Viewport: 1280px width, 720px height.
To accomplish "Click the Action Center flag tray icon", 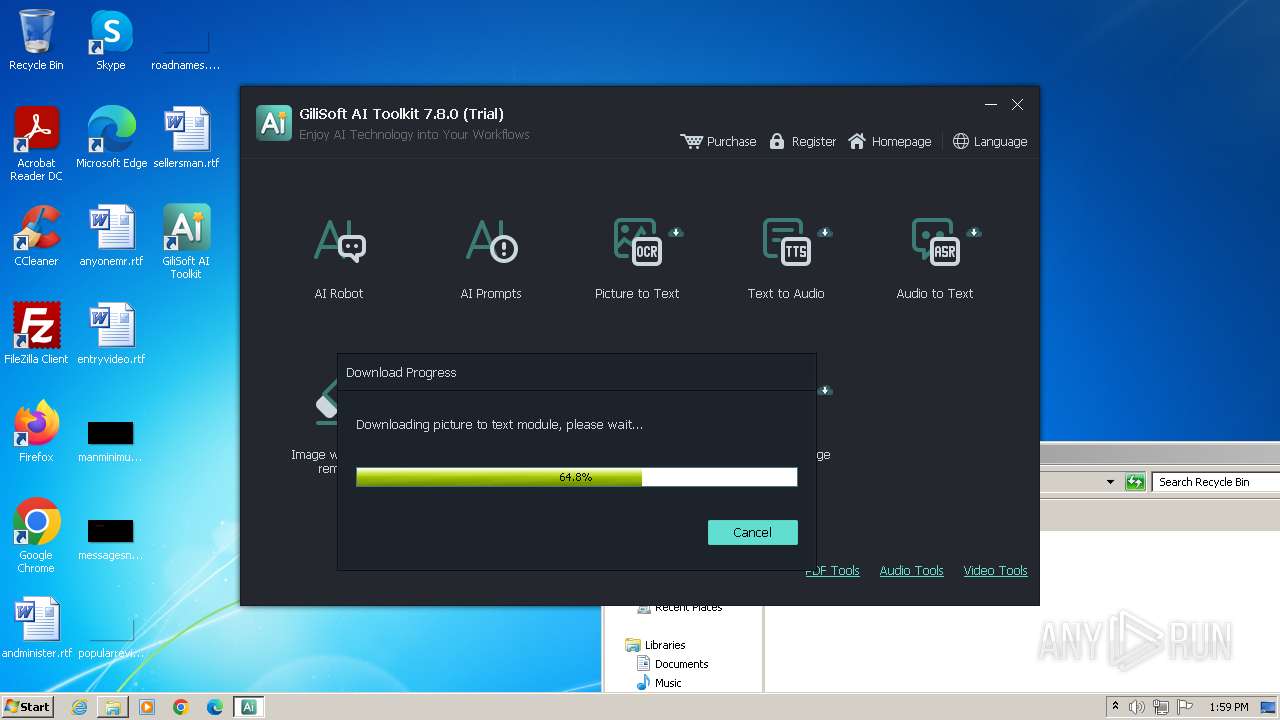I will pyautogui.click(x=1185, y=707).
